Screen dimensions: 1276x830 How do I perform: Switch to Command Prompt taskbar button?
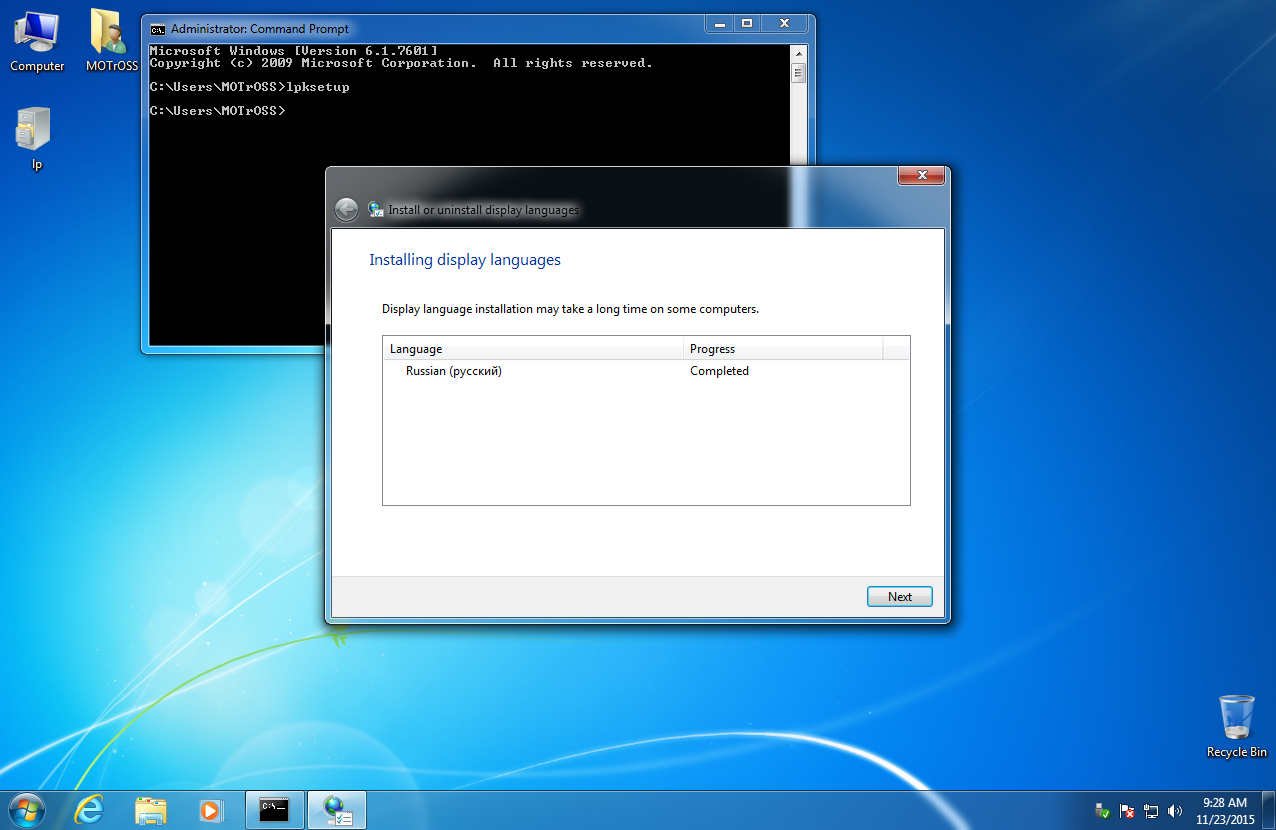[274, 809]
